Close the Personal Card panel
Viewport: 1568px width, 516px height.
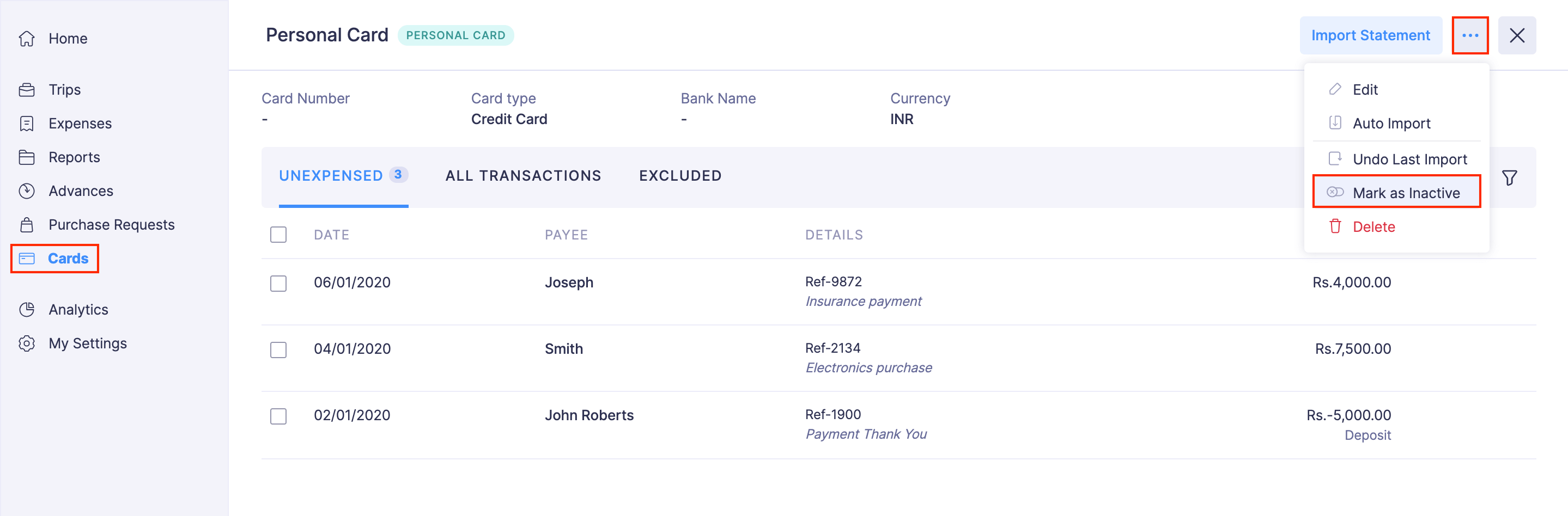1517,35
